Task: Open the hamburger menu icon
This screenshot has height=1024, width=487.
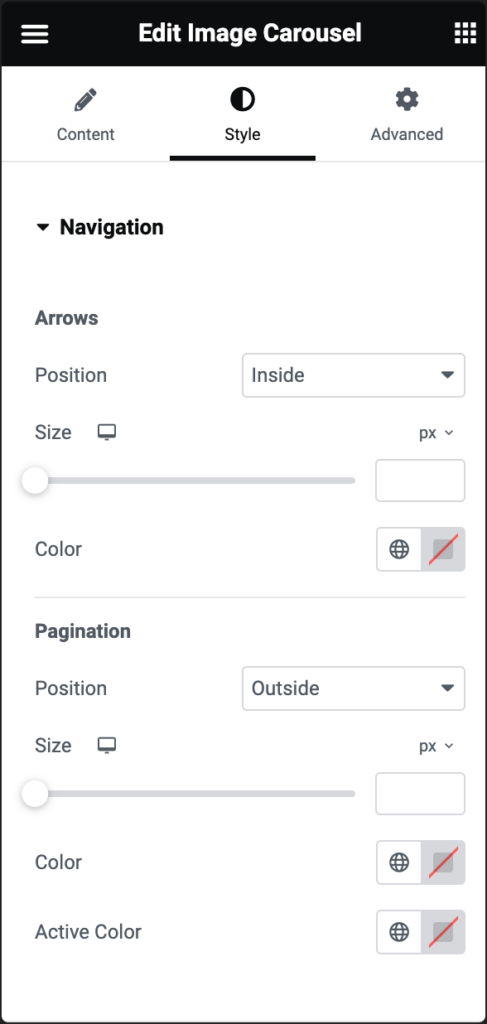Action: click(x=35, y=33)
